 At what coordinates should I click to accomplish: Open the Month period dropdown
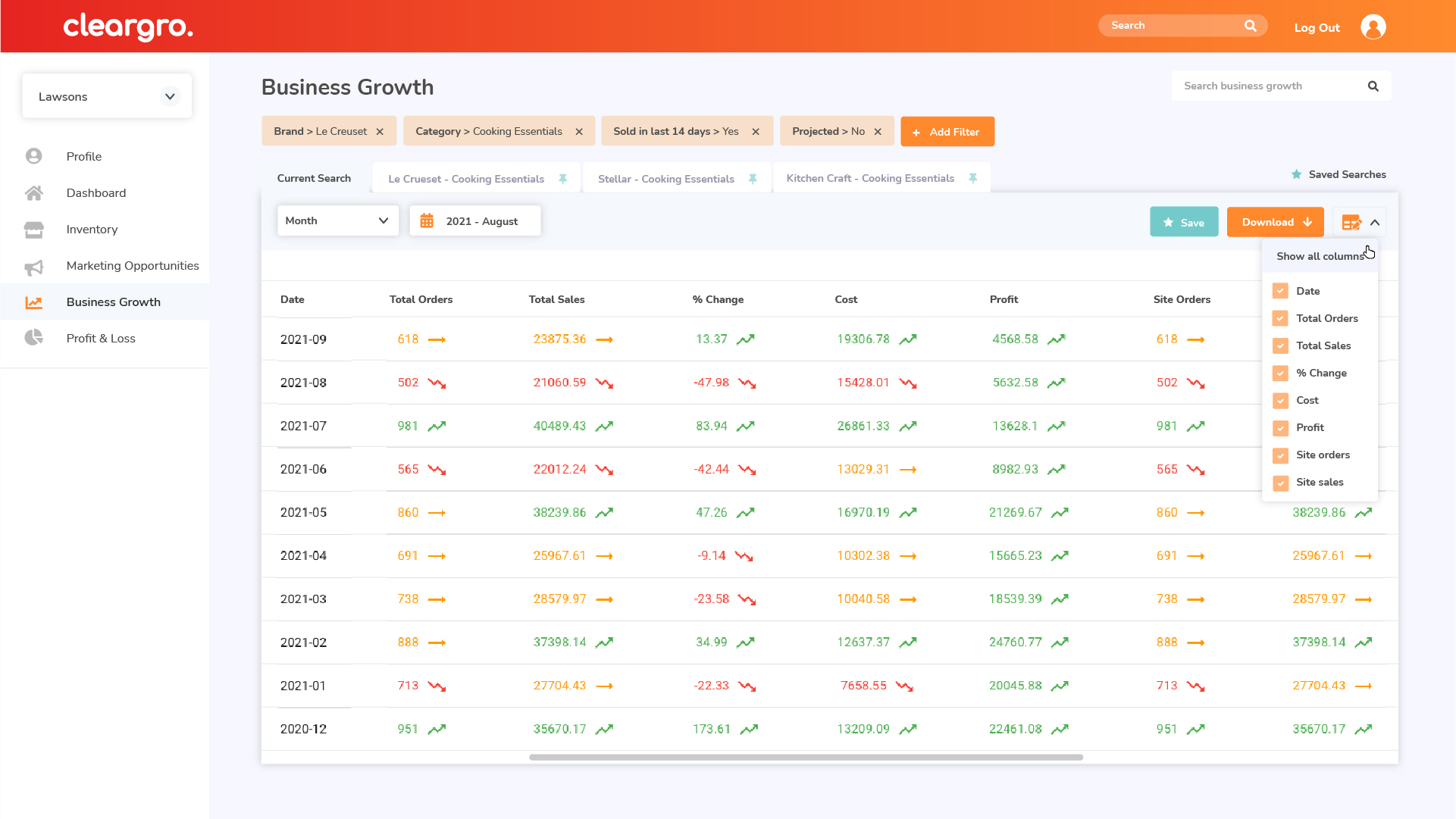[x=337, y=220]
